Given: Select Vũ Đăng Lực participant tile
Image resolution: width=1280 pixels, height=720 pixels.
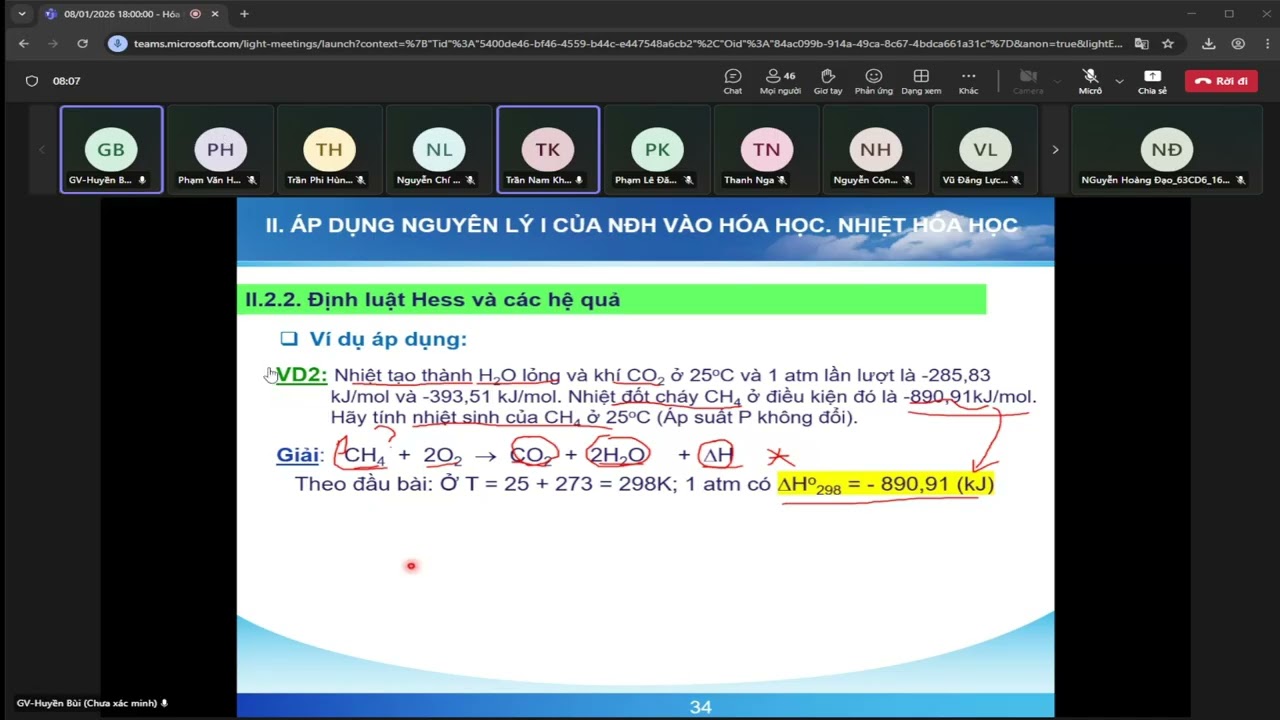Looking at the screenshot, I should 984,149.
